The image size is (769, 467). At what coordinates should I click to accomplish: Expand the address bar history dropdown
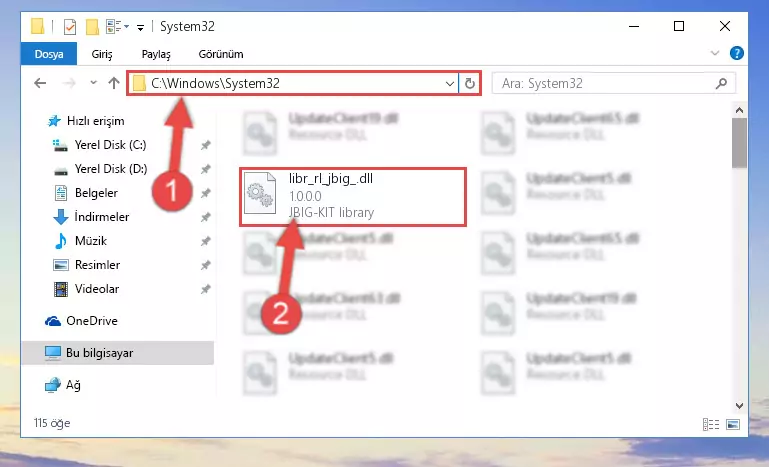[x=449, y=84]
